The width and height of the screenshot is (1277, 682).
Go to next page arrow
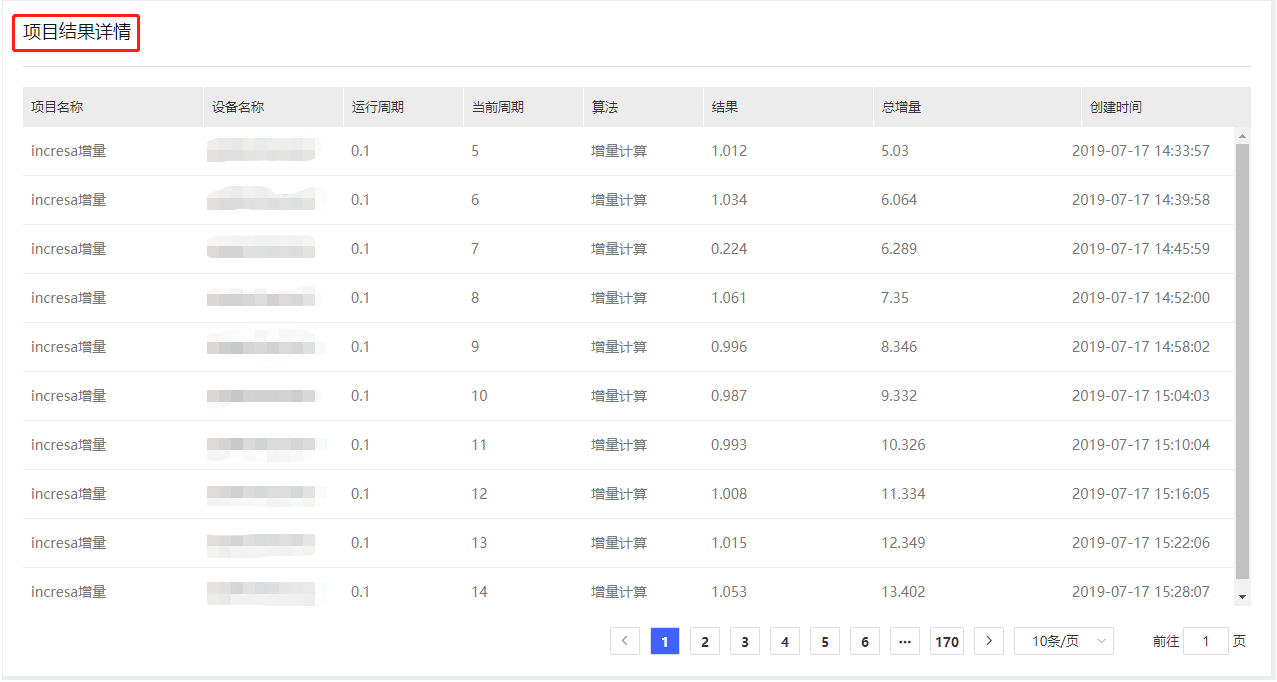click(x=989, y=641)
